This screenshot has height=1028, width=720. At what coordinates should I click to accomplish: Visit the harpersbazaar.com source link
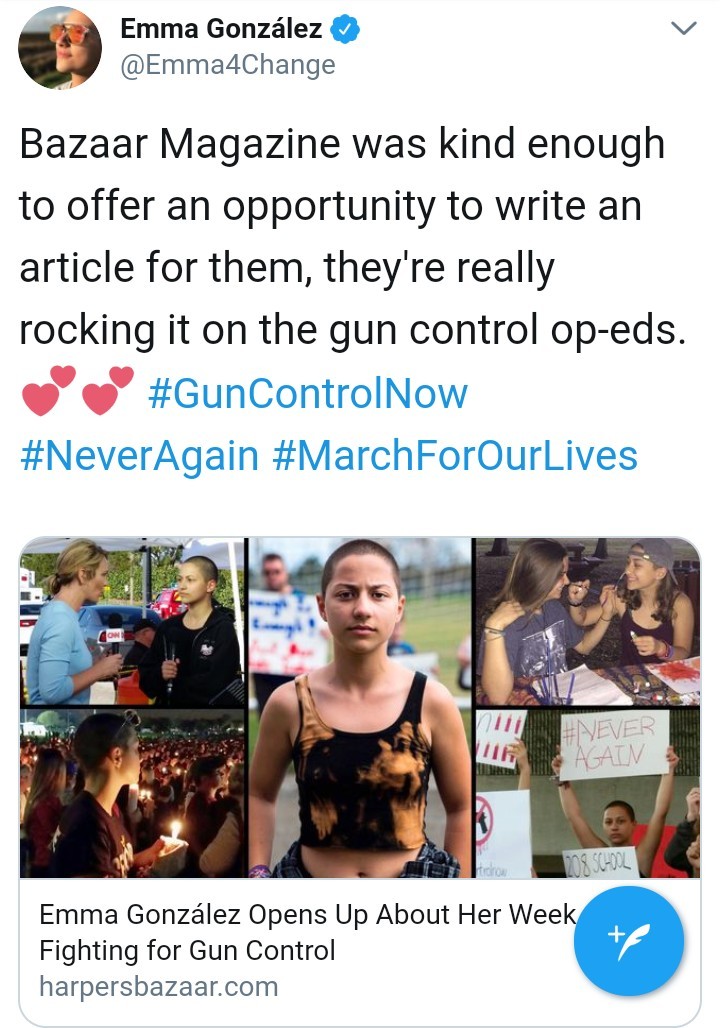coord(159,986)
